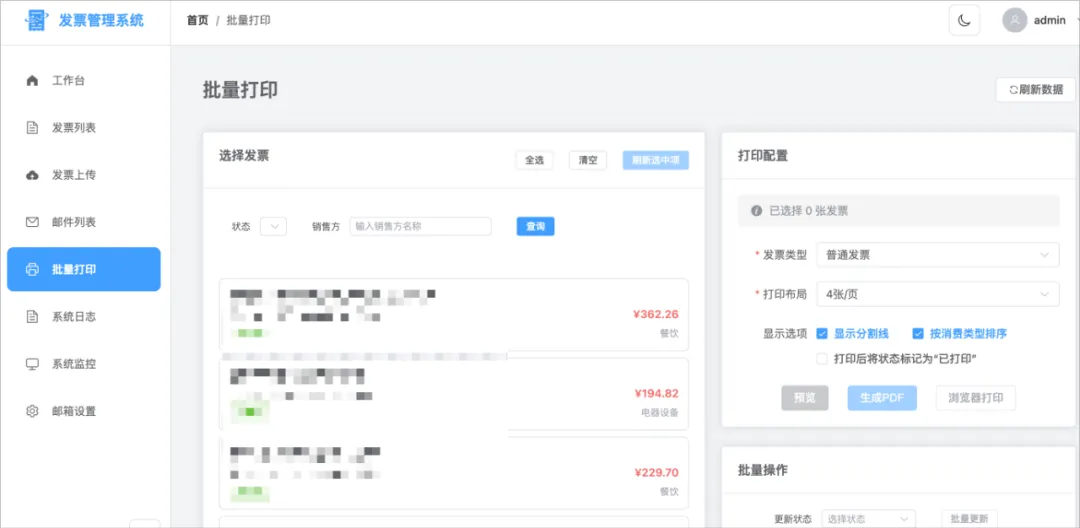
Task: Open 系统监控 in the sidebar
Action: pyautogui.click(x=84, y=363)
